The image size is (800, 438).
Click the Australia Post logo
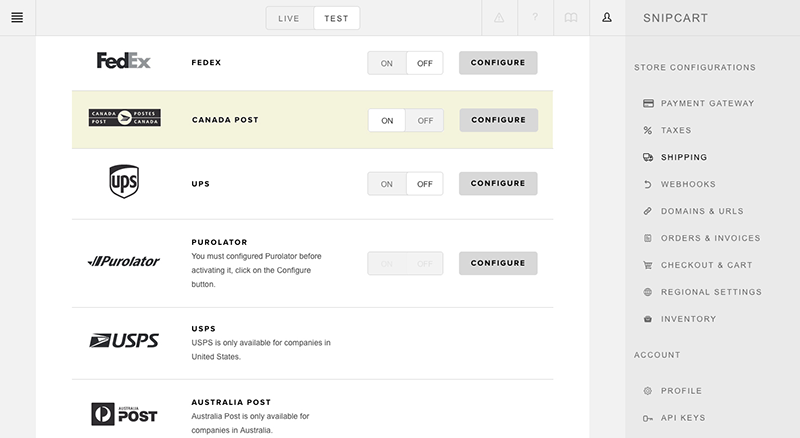coord(124,414)
